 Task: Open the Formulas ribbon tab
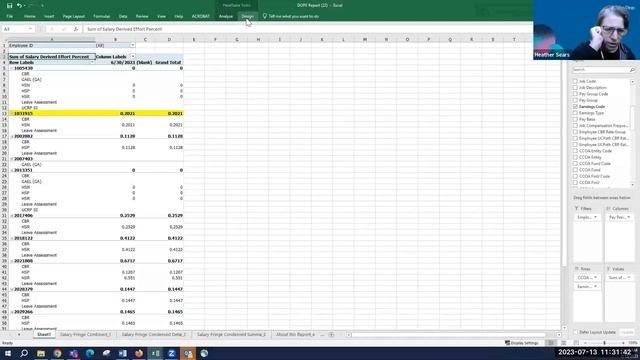click(102, 16)
